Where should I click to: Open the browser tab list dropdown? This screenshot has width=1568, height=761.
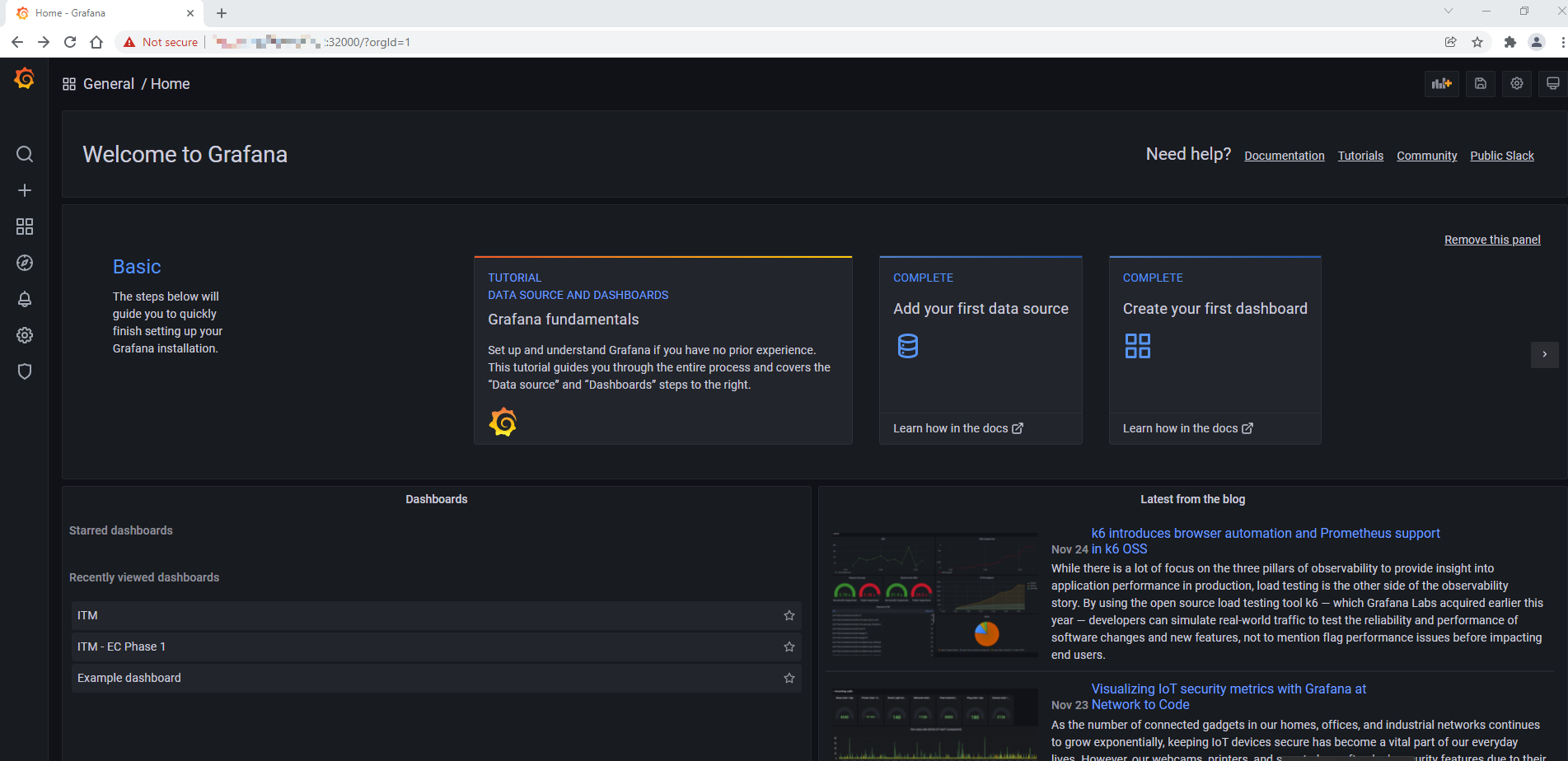click(x=1449, y=12)
